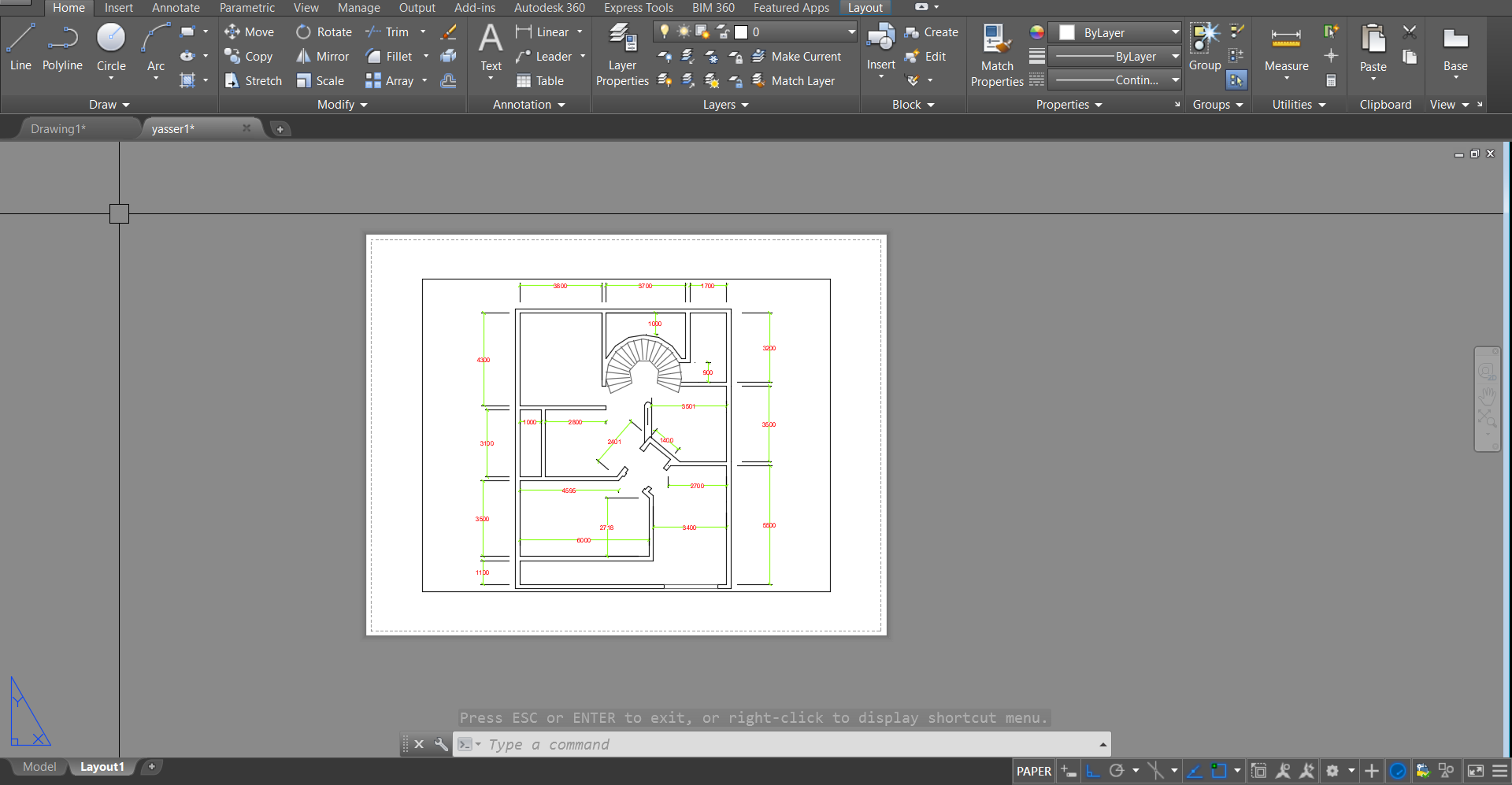
Task: Click the Make Current layer button
Action: [798, 56]
